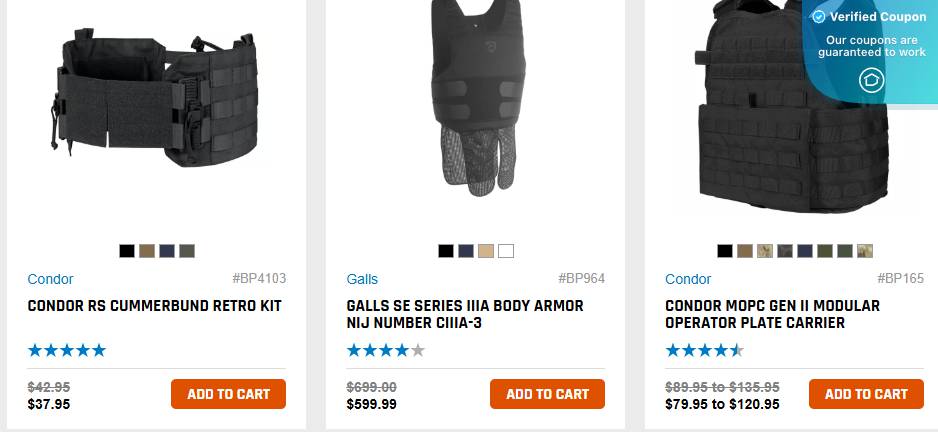This screenshot has height=432, width=938.
Task: Open Galls SE Series IIIA Body Armor title
Action: pyautogui.click(x=465, y=315)
